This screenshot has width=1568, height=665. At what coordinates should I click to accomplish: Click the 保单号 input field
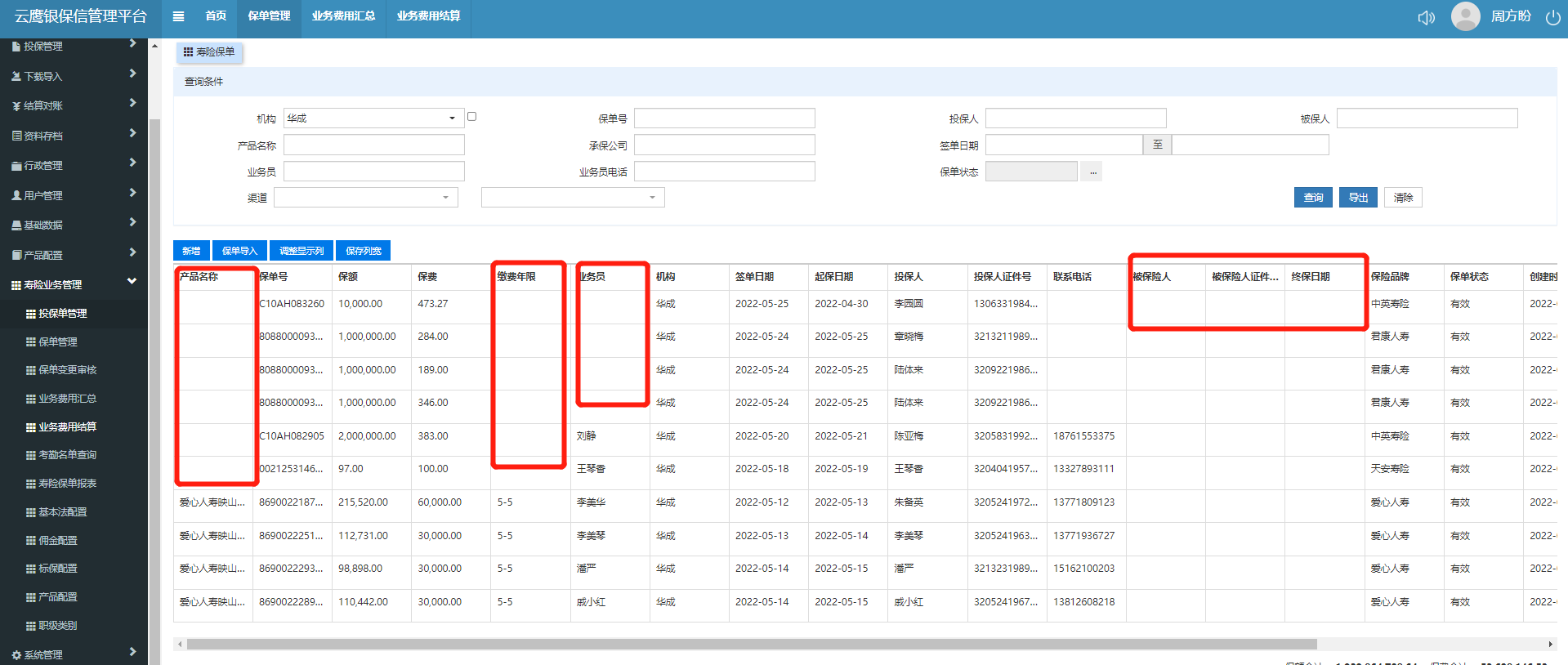coord(724,118)
